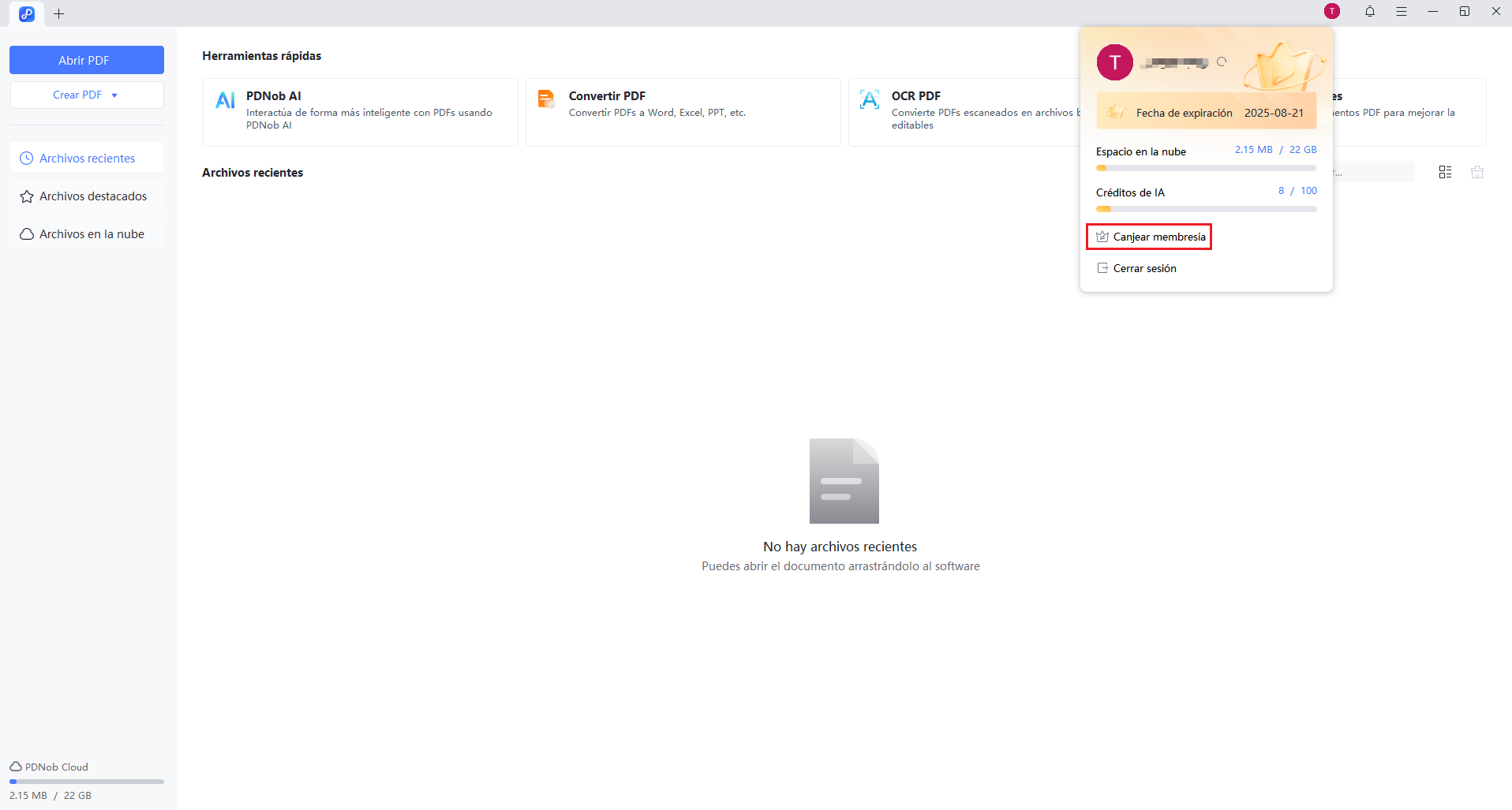Click the Cerrar sesión exit icon

(x=1102, y=268)
